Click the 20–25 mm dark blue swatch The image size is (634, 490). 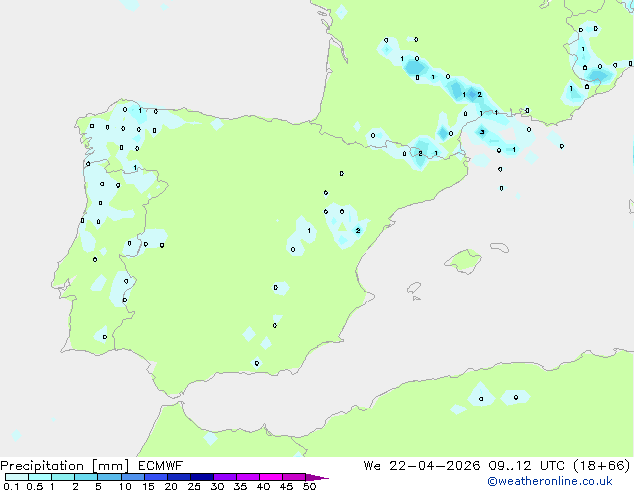178,477
